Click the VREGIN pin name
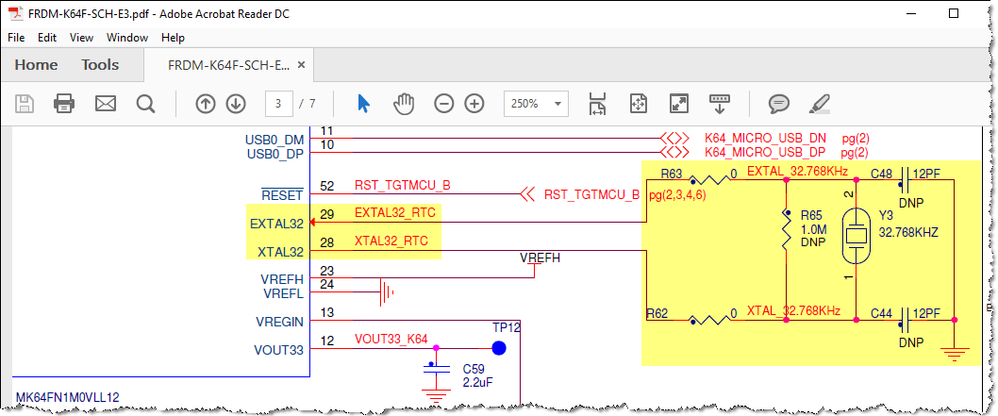This screenshot has width=998, height=416. [x=279, y=321]
